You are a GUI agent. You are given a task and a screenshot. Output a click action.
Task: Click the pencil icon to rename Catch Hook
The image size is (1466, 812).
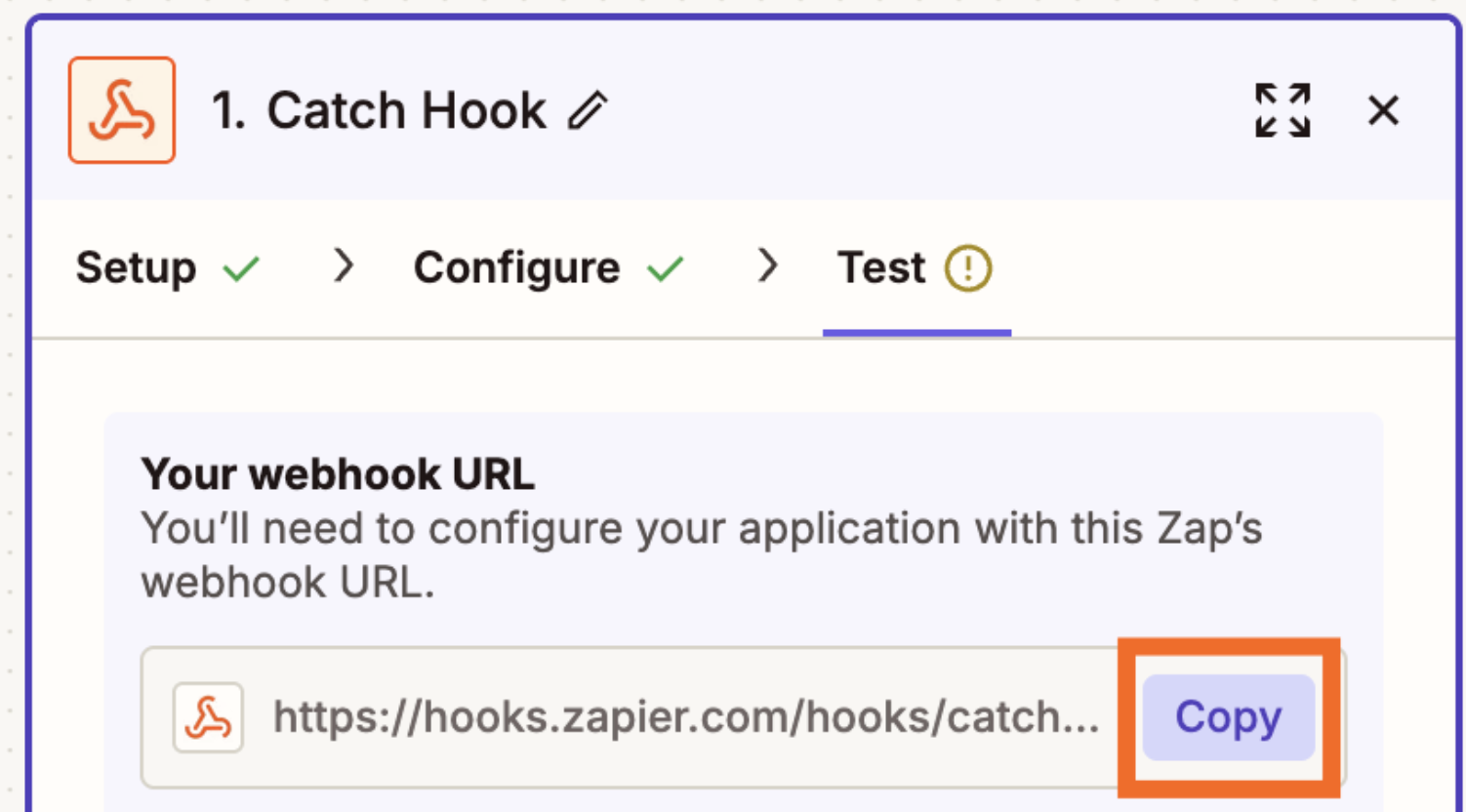tap(587, 110)
